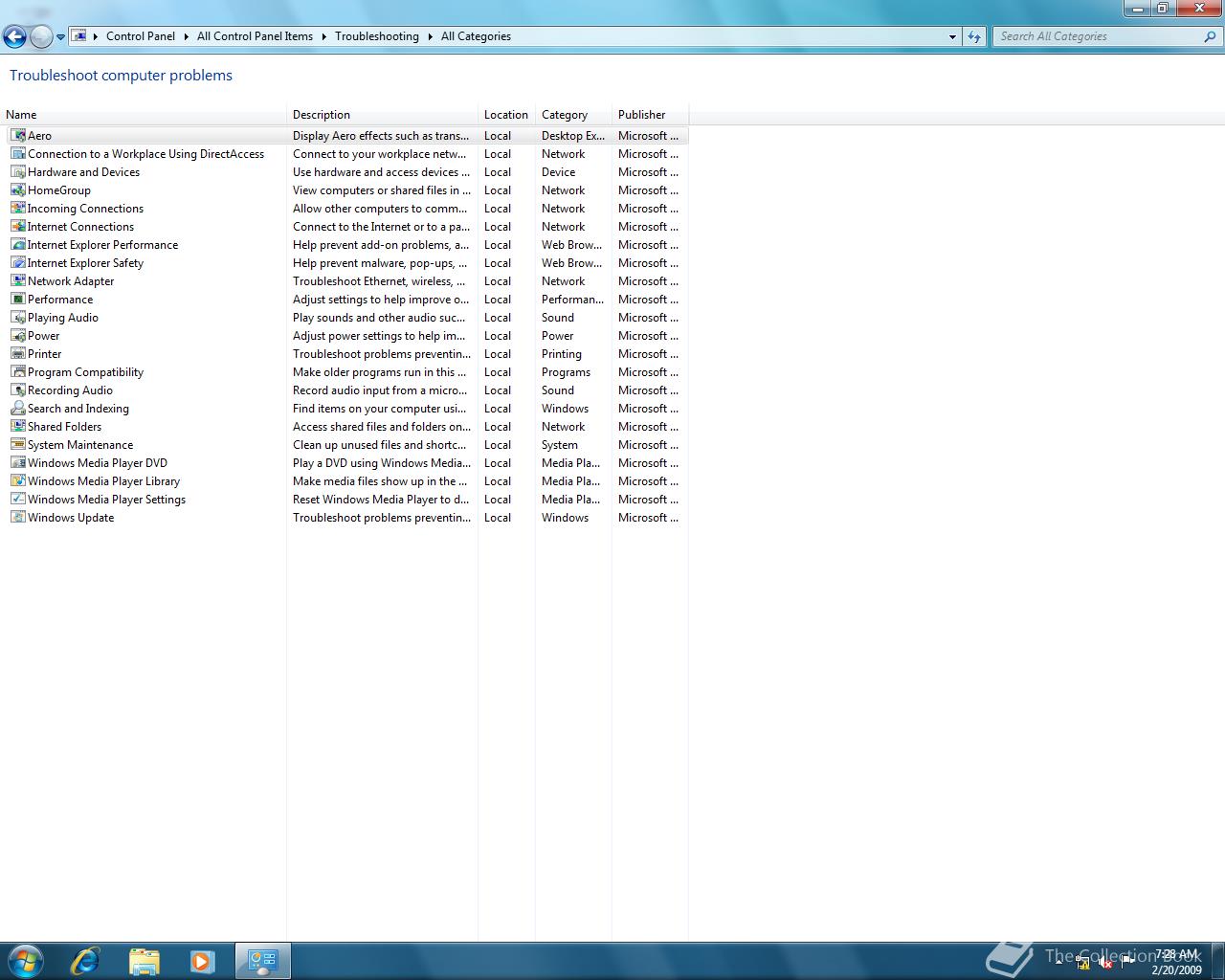Select the Network Adapter icon
This screenshot has width=1225, height=980.
pyautogui.click(x=18, y=281)
